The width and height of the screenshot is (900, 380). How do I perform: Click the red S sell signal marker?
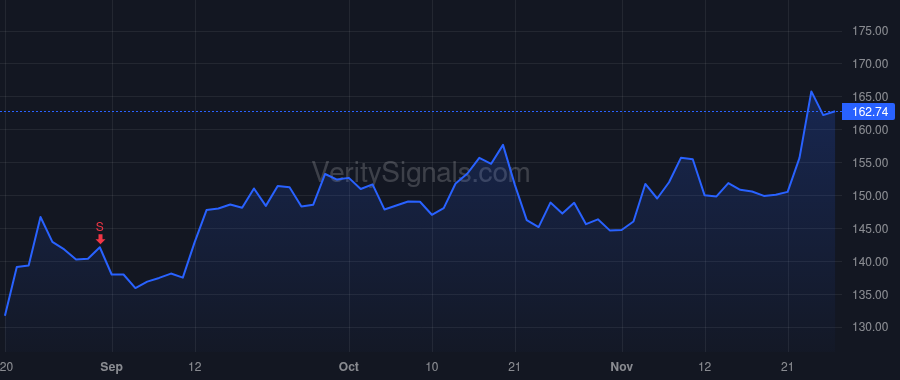tap(100, 232)
